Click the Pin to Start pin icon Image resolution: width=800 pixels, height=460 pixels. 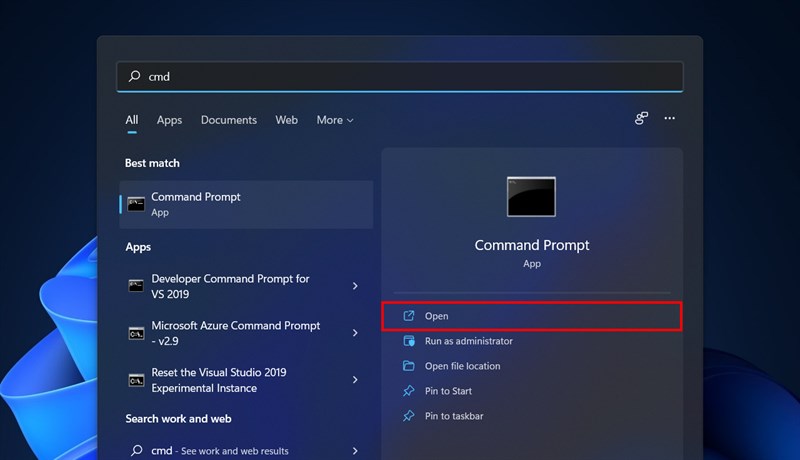click(409, 391)
